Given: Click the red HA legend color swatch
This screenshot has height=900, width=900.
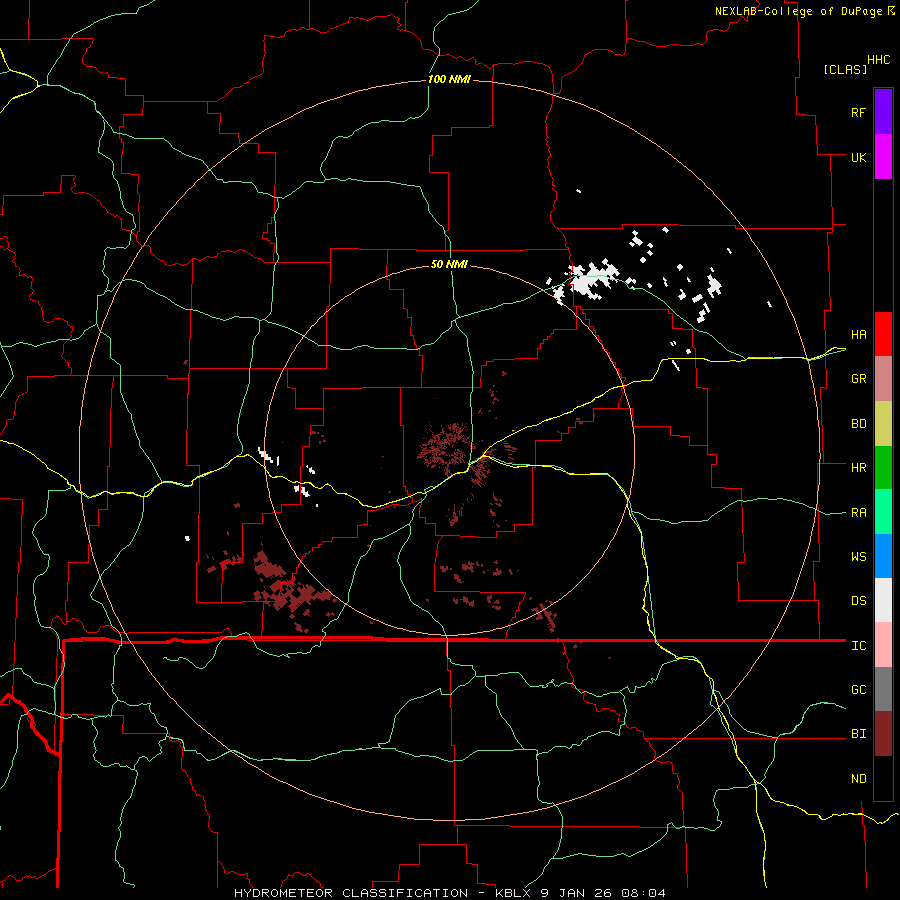Looking at the screenshot, I should [883, 334].
